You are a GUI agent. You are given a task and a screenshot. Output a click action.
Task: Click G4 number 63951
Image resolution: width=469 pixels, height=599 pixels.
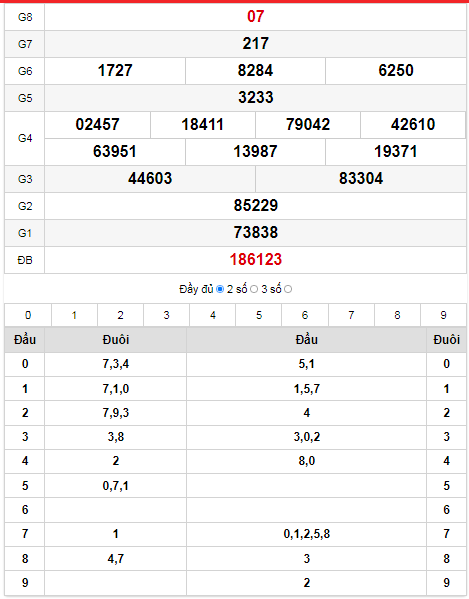pos(115,152)
